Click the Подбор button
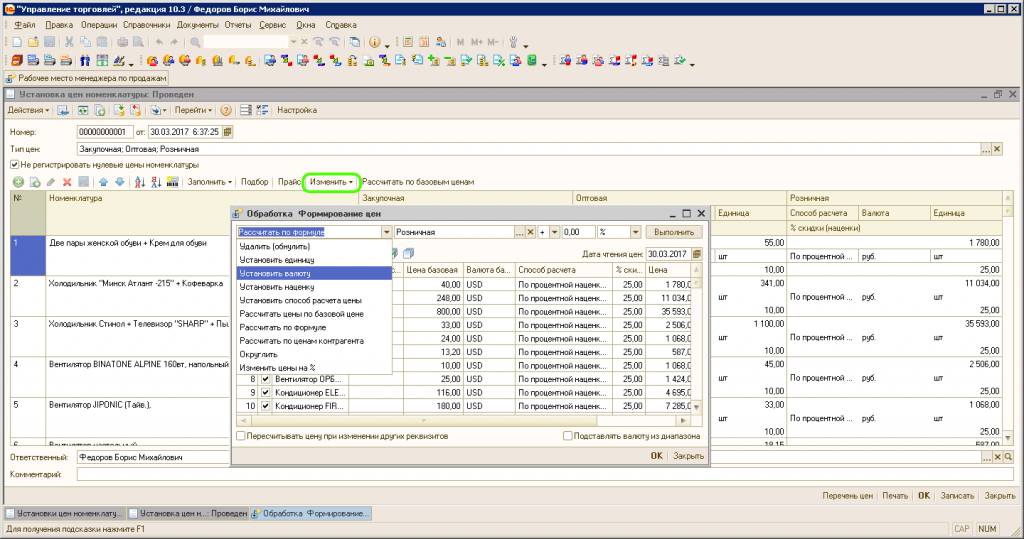1024x539 pixels. [x=254, y=182]
